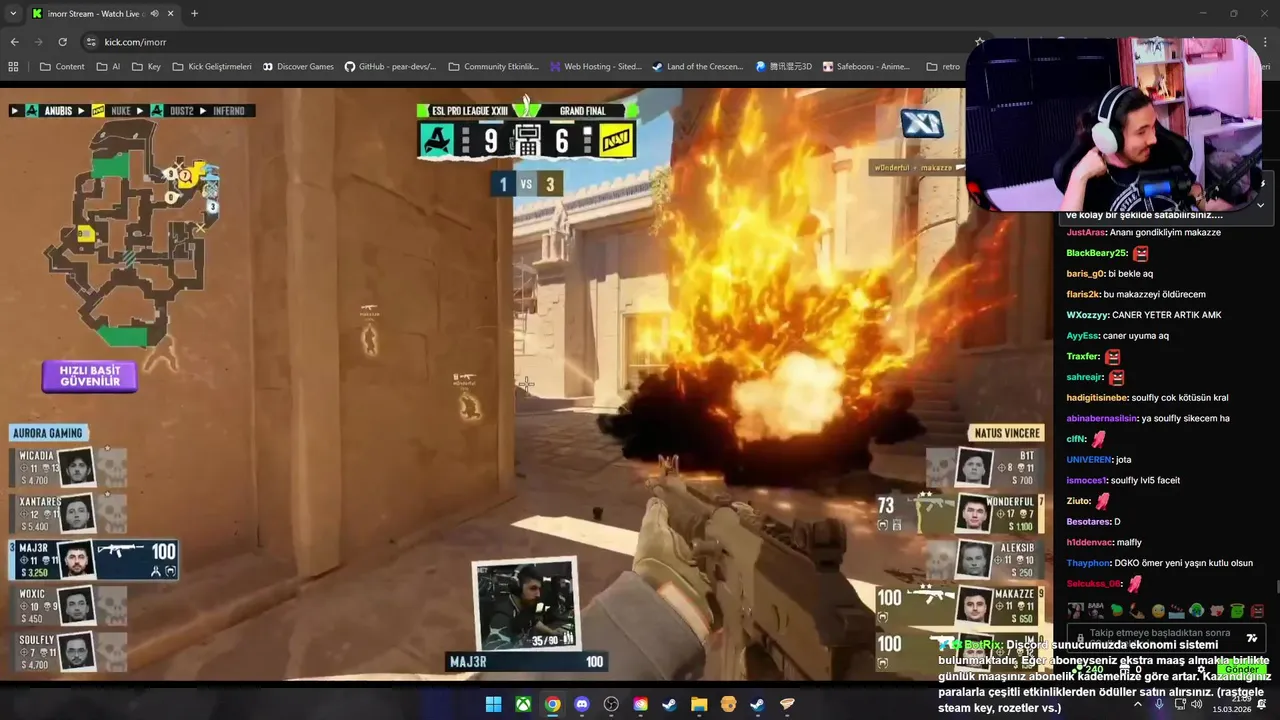Click username BlackBeary25 in chat

pyautogui.click(x=1097, y=253)
